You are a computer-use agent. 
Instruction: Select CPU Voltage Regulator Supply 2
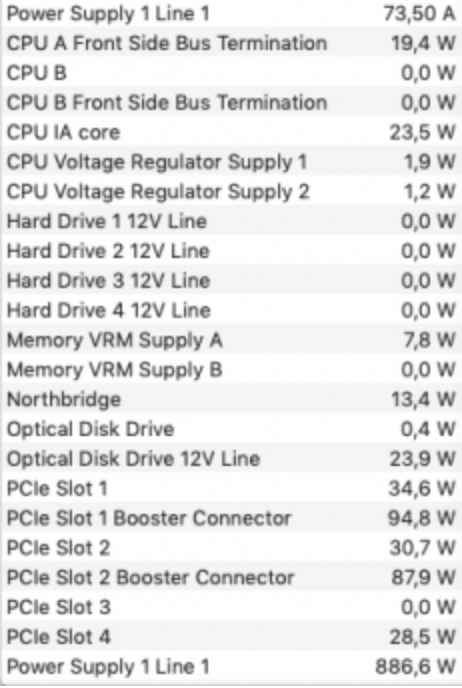231,191
